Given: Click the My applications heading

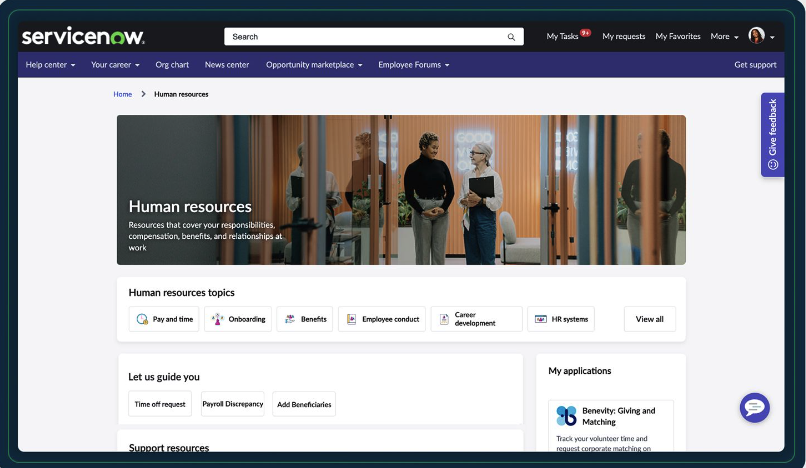Looking at the screenshot, I should pyautogui.click(x=580, y=371).
